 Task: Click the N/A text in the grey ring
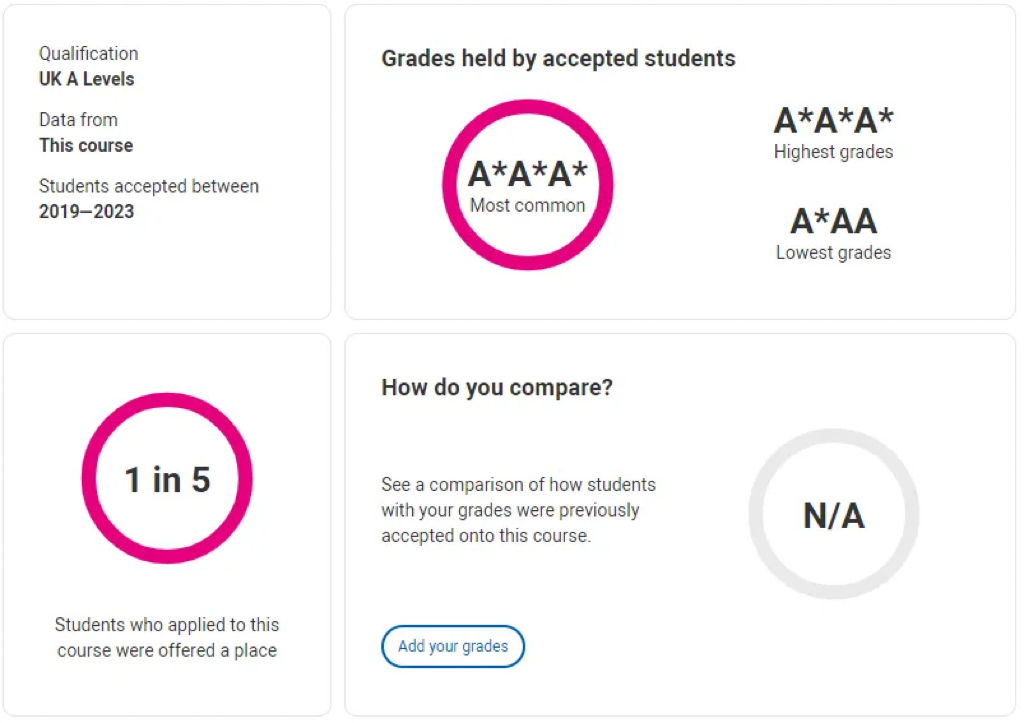pos(834,515)
